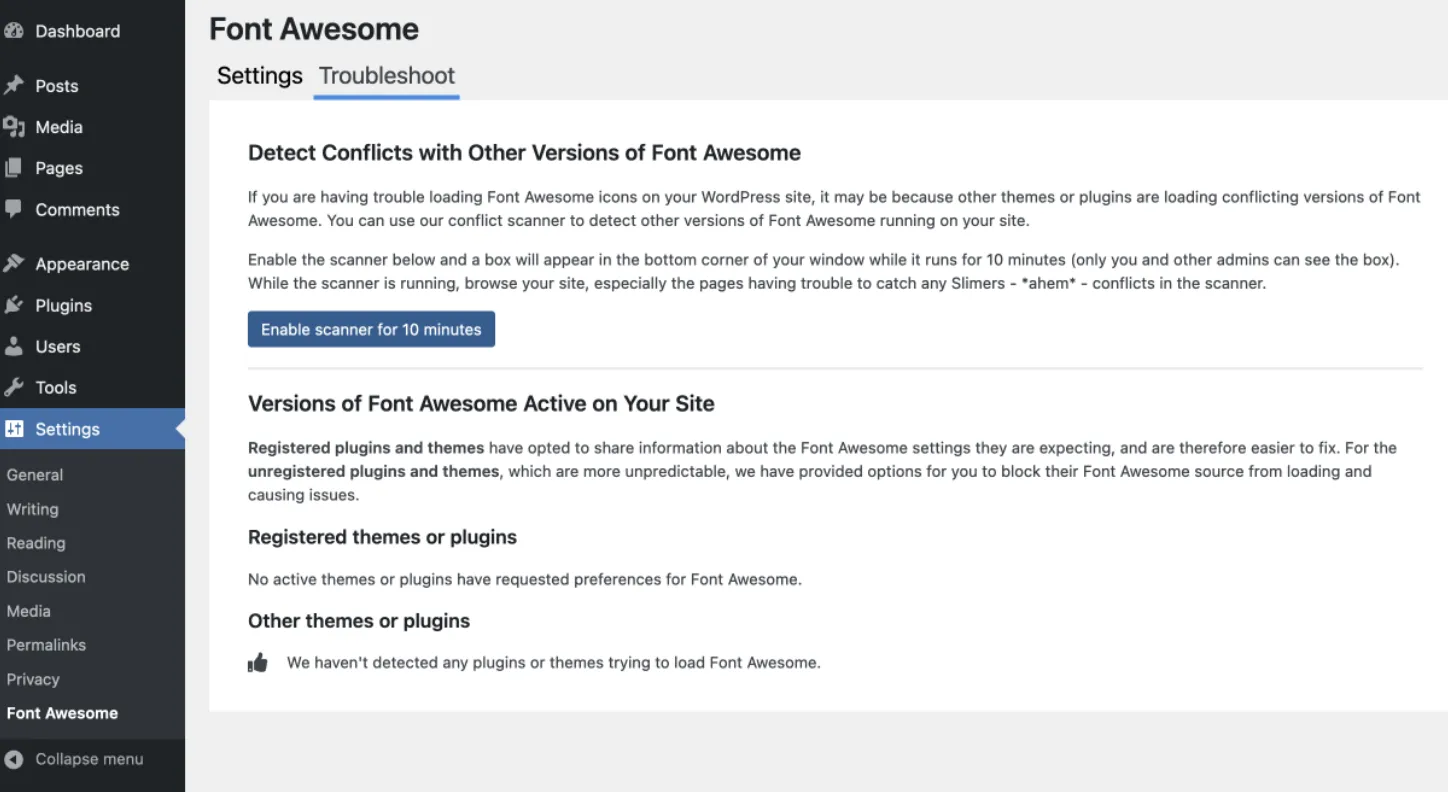Click the Plugins plug icon
1448x792 pixels.
[13, 305]
